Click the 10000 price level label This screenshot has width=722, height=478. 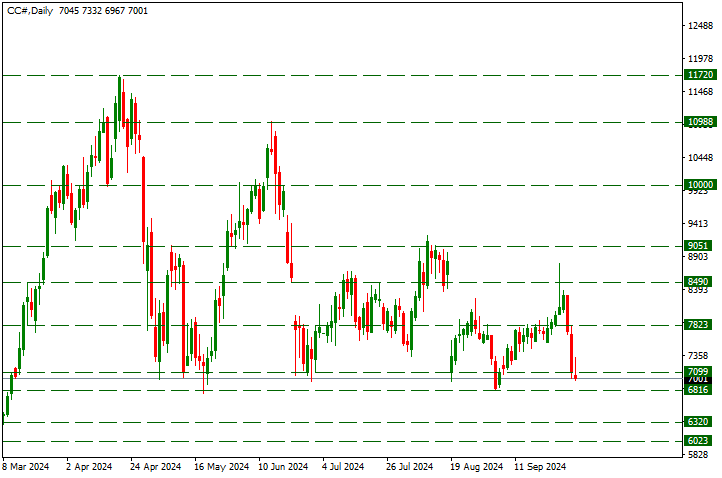[x=700, y=185]
